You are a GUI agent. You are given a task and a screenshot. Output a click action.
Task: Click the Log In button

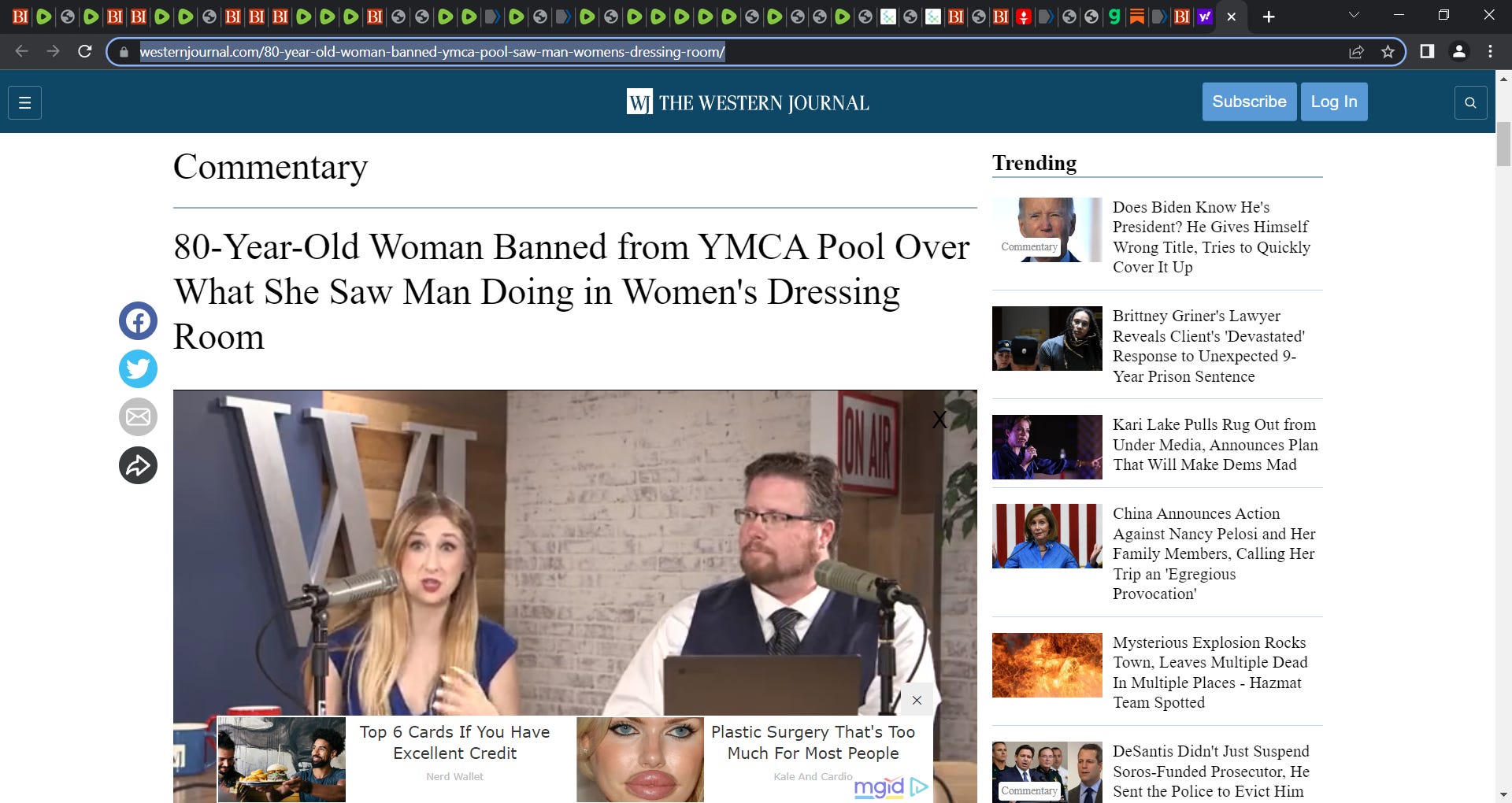pyautogui.click(x=1334, y=102)
